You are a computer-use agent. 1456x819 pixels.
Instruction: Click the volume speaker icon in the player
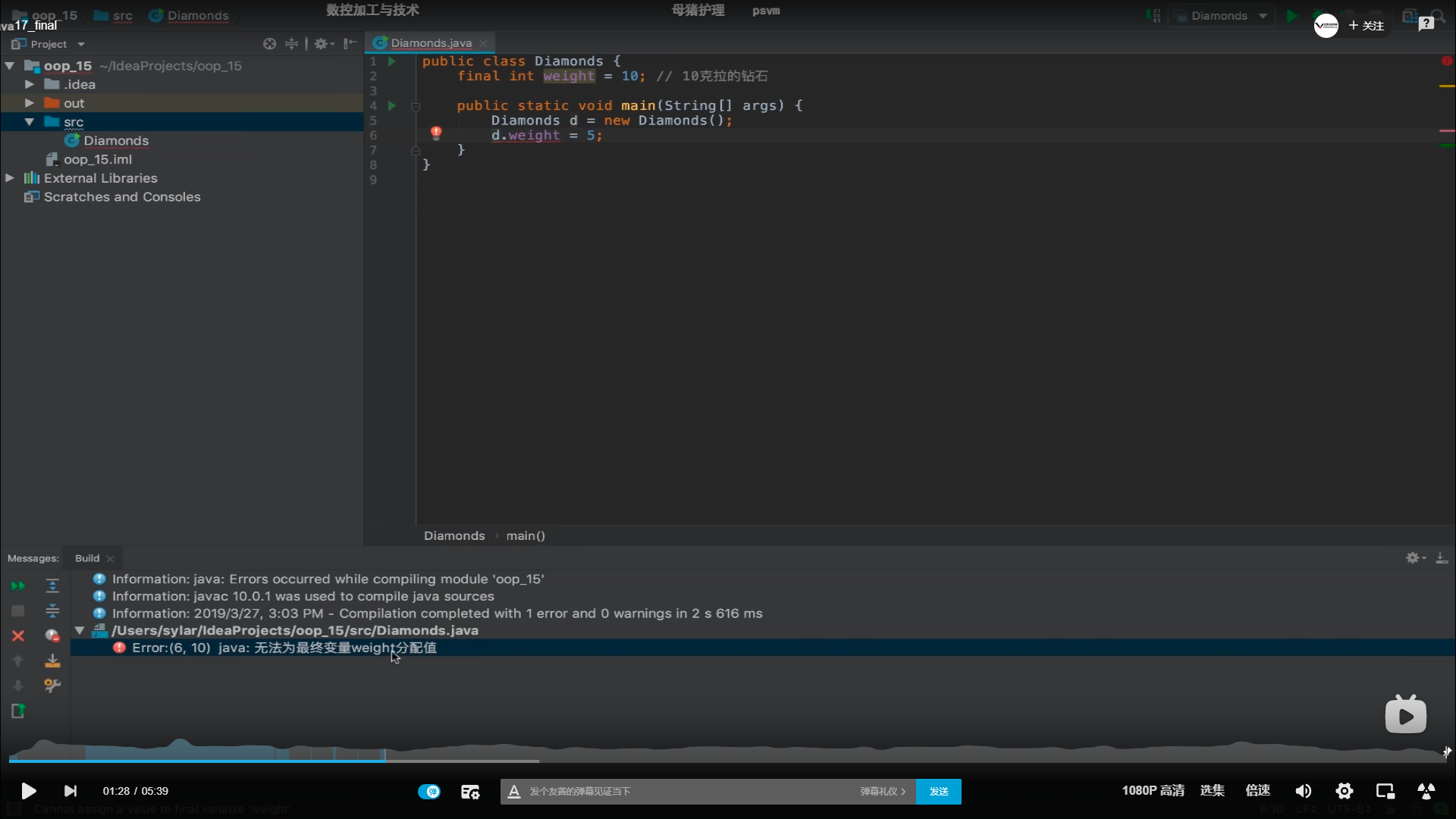tap(1303, 791)
